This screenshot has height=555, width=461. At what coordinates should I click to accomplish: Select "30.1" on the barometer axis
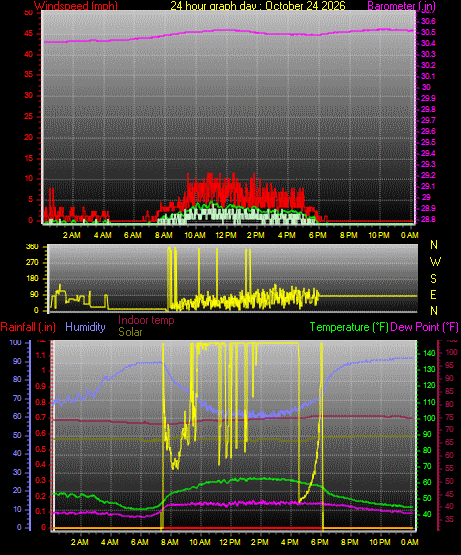pyautogui.click(x=428, y=76)
